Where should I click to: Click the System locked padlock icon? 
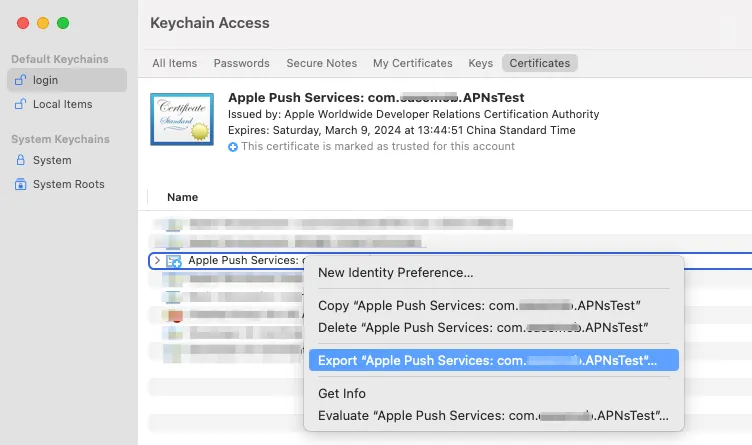[20, 160]
